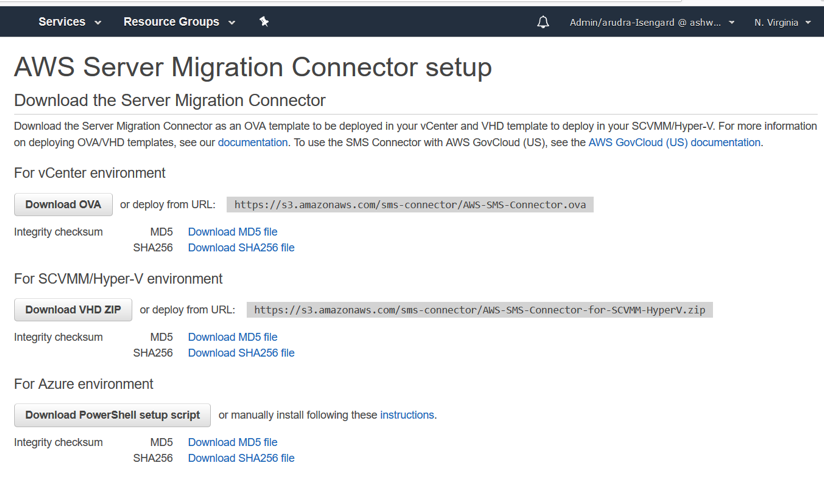Click Download the Server Migration Connector heading

point(170,100)
